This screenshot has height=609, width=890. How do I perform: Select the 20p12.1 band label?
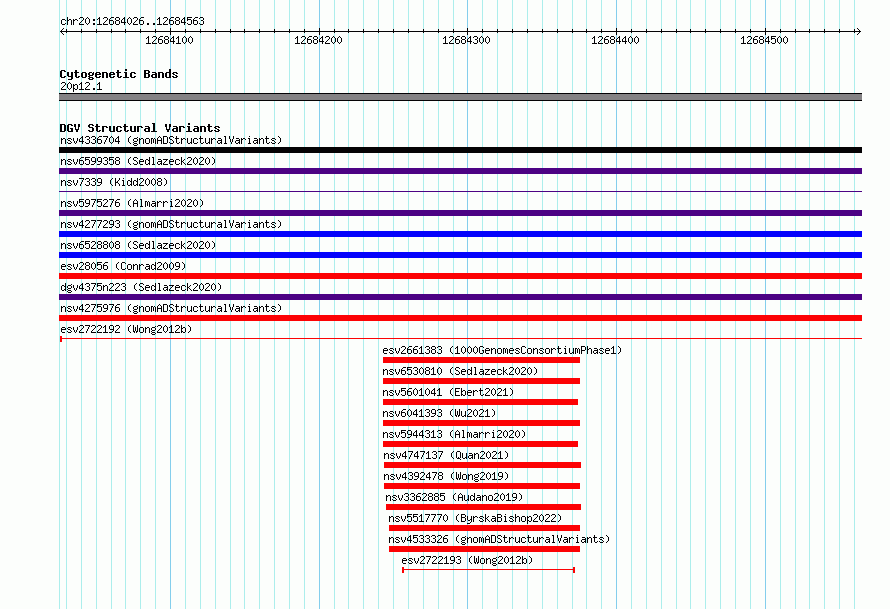click(x=81, y=86)
